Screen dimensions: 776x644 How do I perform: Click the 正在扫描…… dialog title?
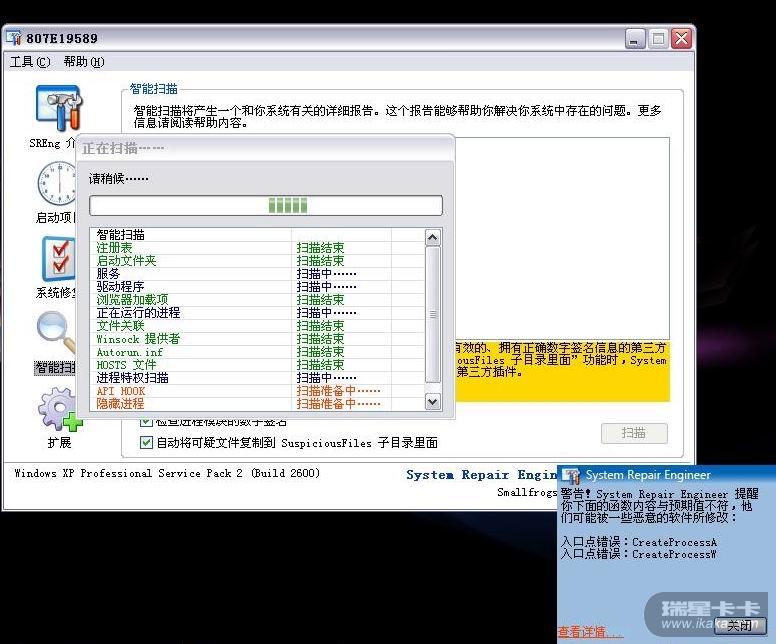click(123, 148)
